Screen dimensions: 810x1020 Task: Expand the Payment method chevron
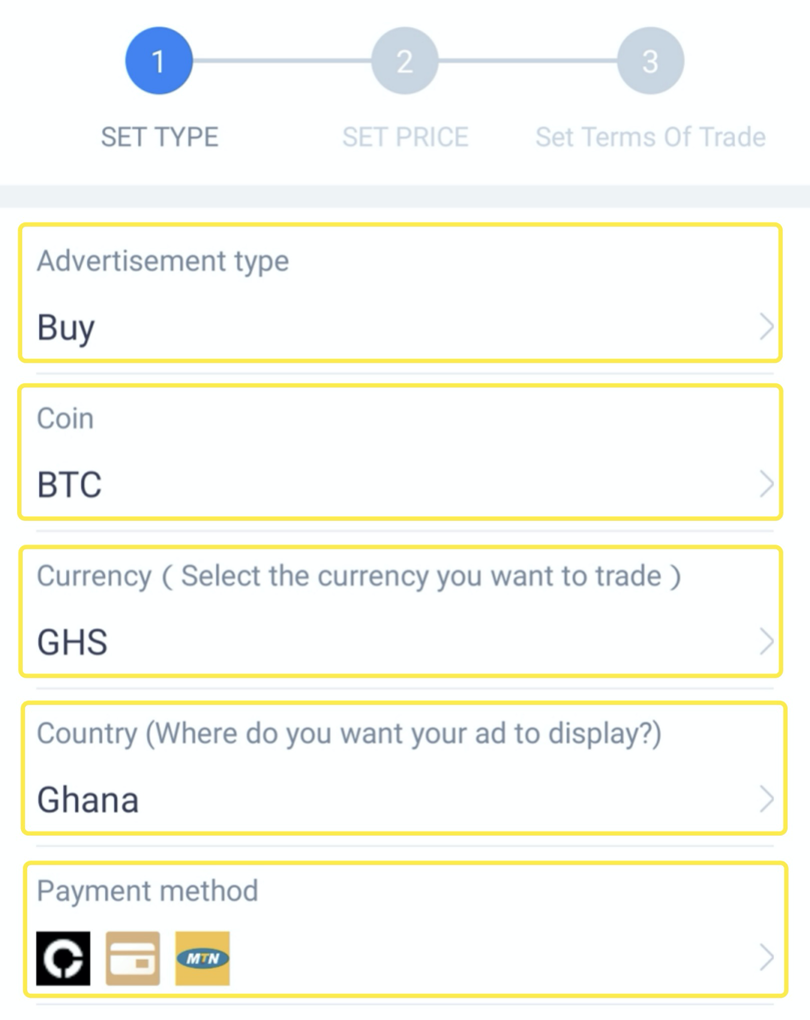(x=766, y=958)
